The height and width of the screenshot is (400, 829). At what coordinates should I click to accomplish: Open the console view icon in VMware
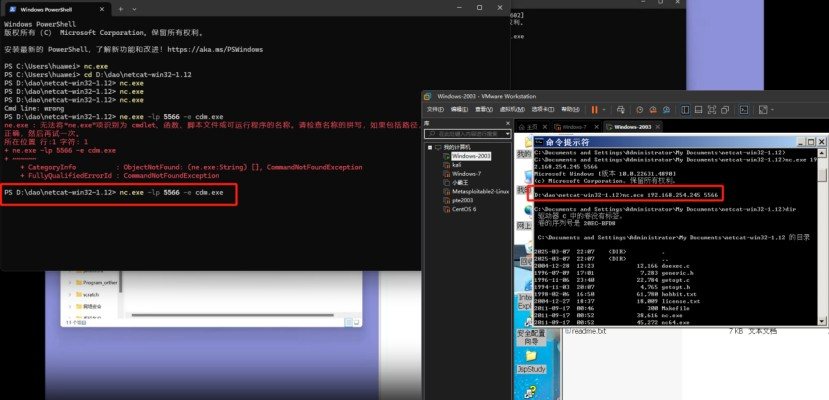[743, 109]
